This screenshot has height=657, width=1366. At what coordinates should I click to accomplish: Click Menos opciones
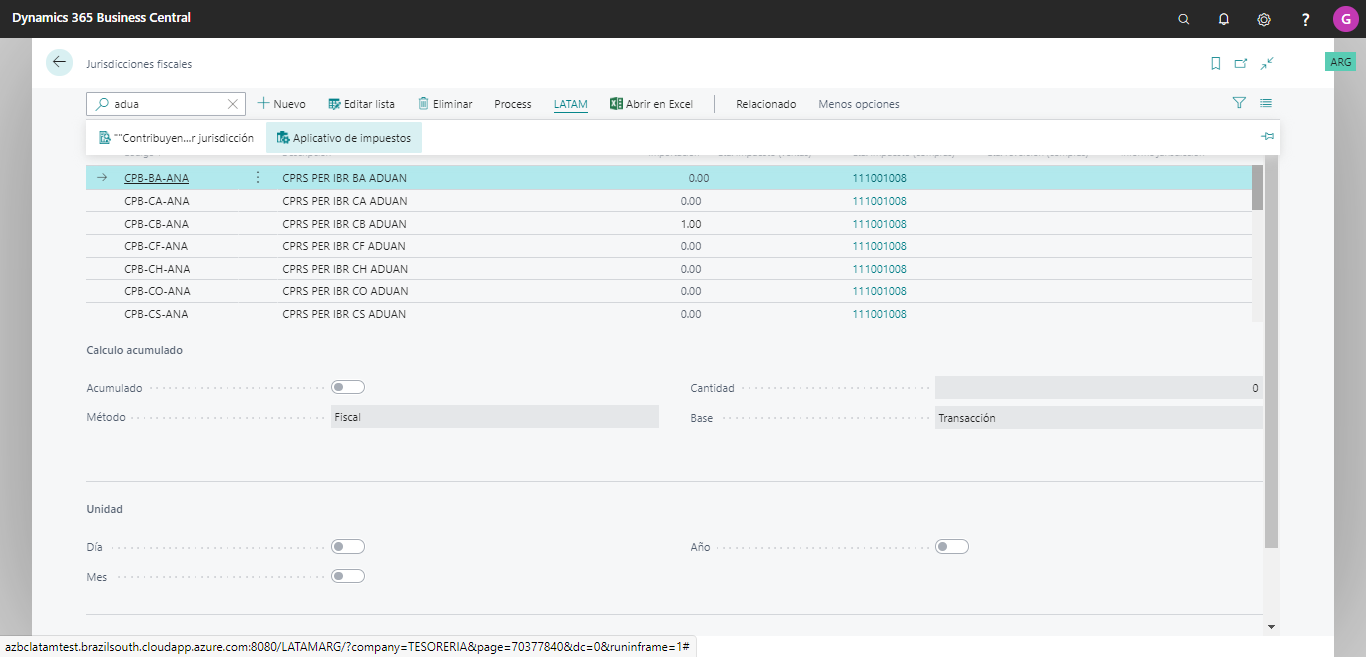[859, 104]
